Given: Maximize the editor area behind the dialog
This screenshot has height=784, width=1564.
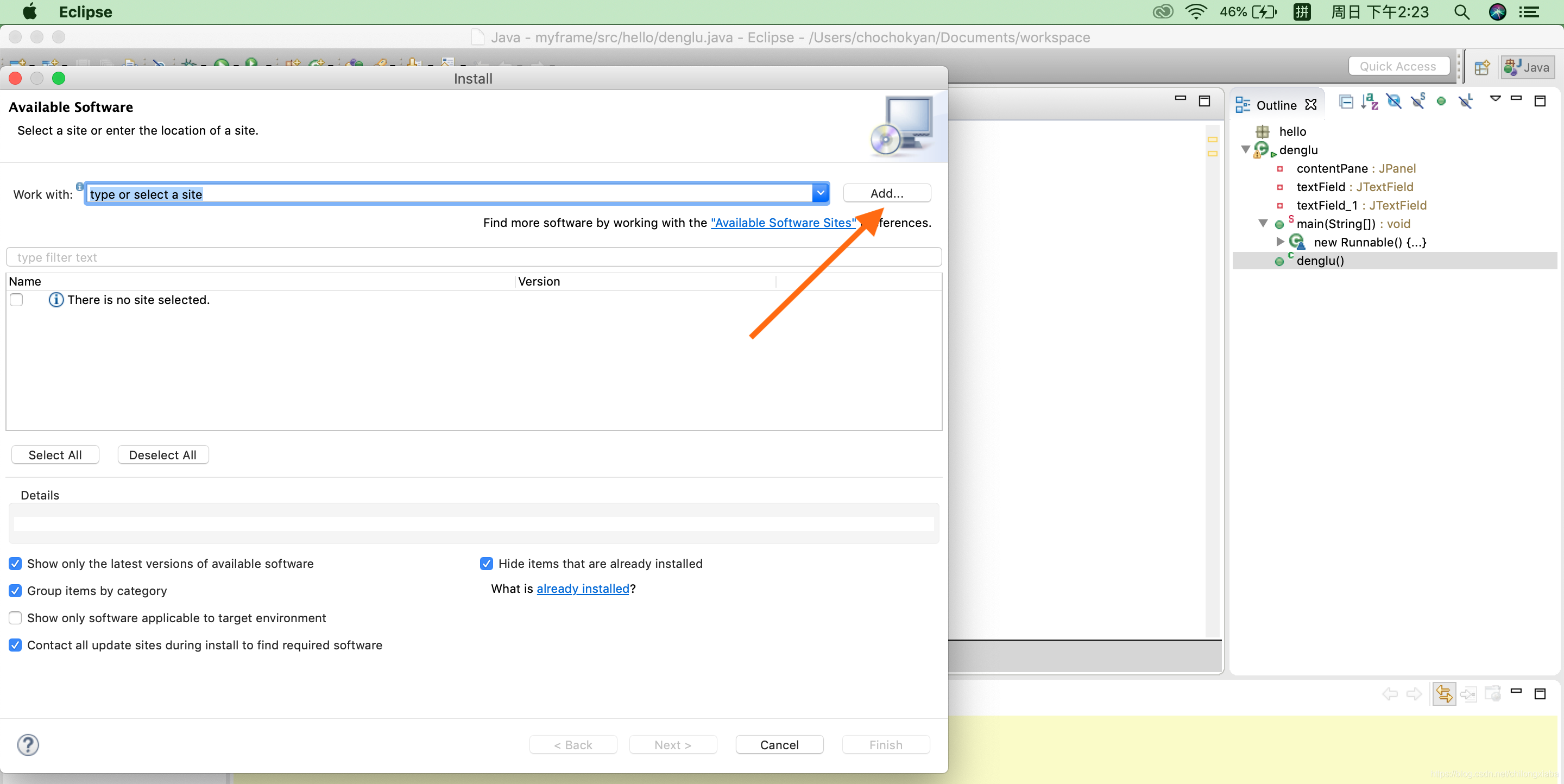Looking at the screenshot, I should tap(1204, 101).
